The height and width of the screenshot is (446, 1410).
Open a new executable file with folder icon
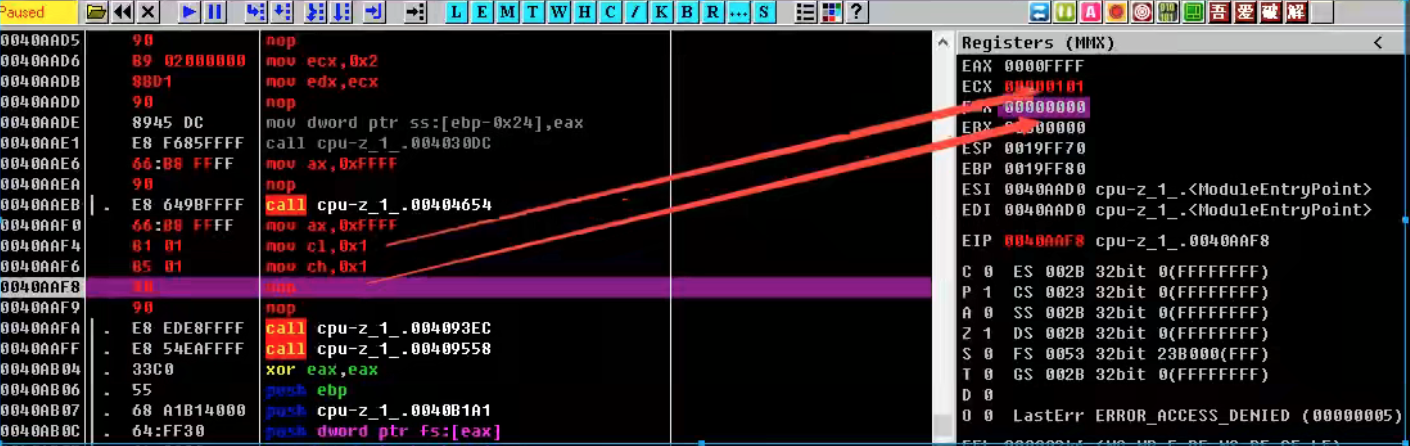coord(97,13)
